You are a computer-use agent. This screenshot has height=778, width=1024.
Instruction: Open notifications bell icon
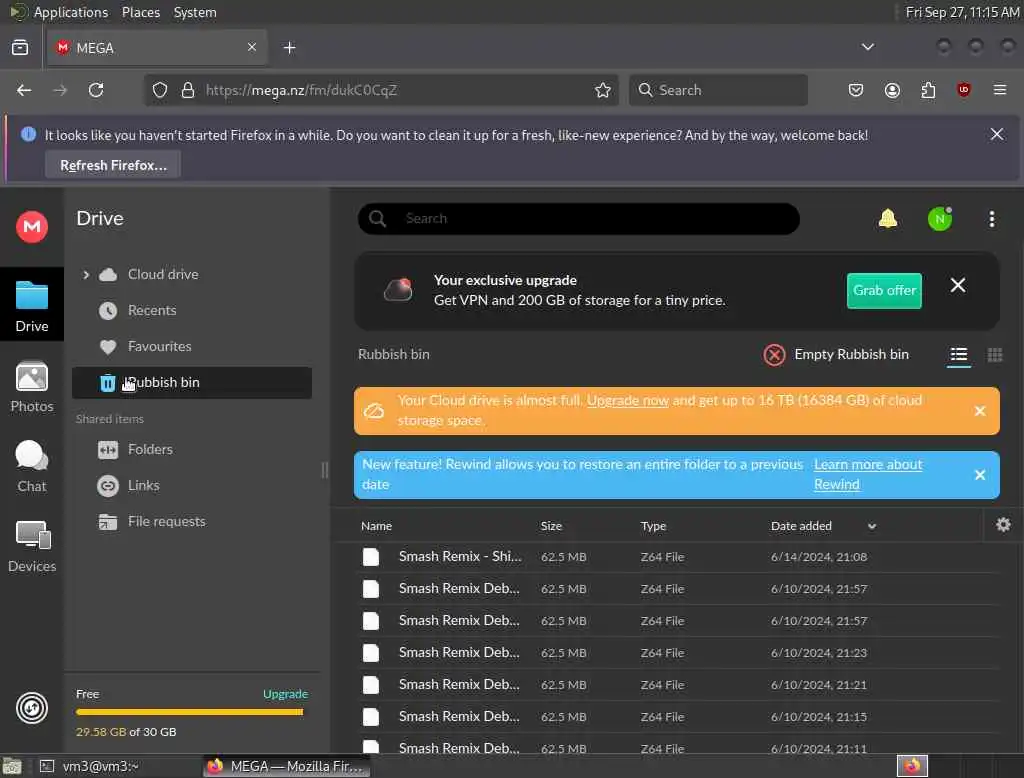tap(888, 219)
